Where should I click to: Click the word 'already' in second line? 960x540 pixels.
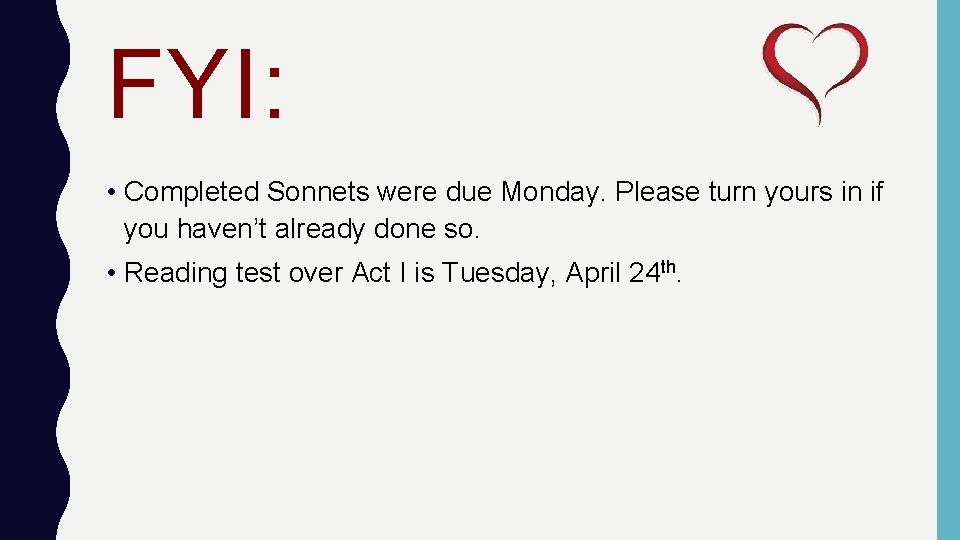320,230
